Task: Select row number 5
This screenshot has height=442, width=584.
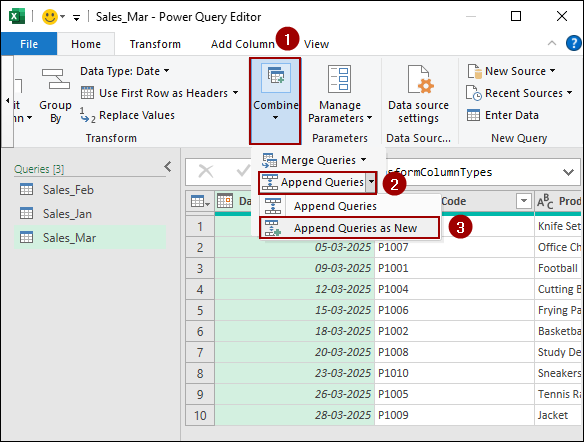Action: (x=200, y=310)
